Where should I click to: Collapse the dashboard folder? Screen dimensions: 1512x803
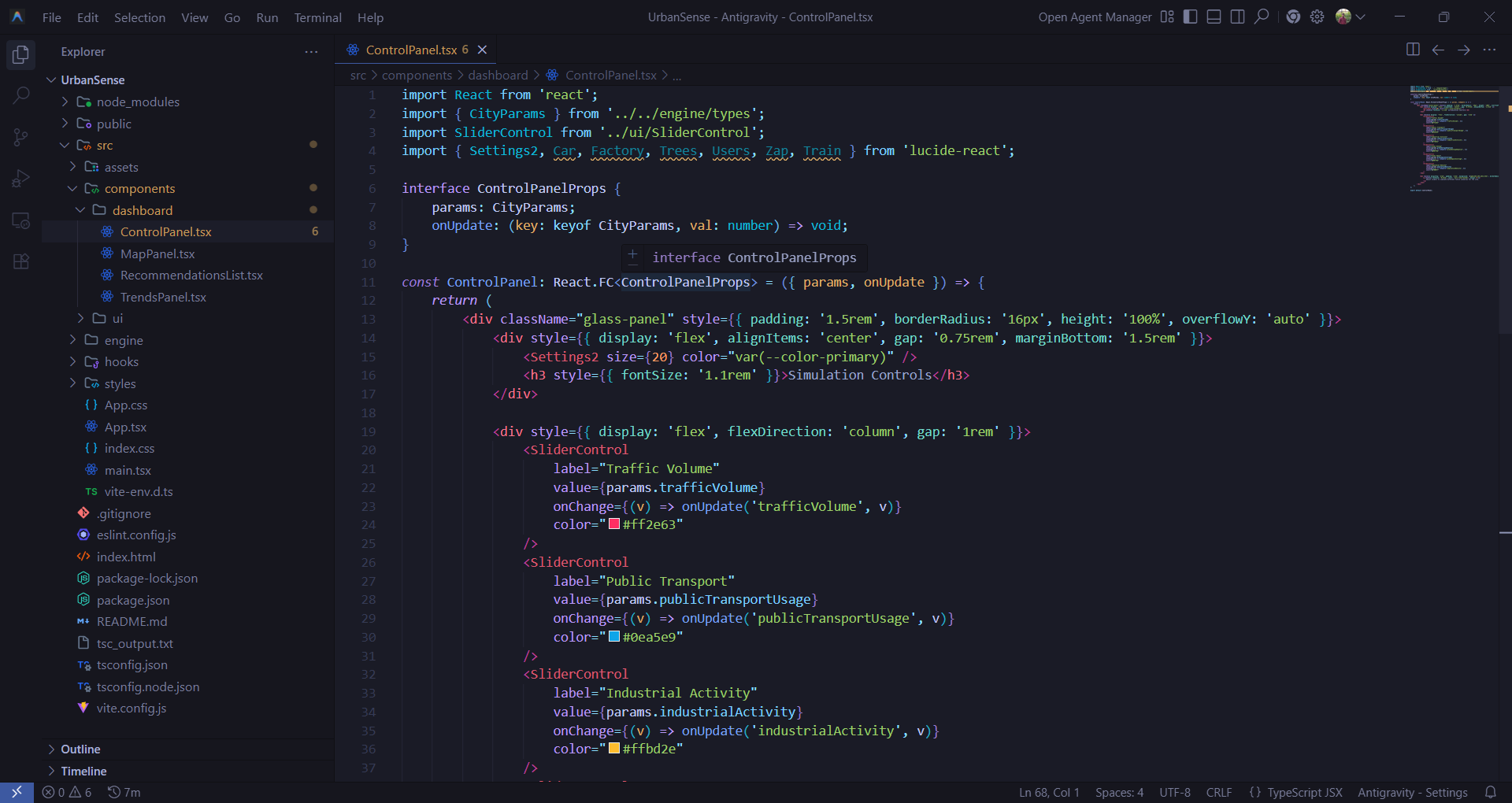point(142,210)
